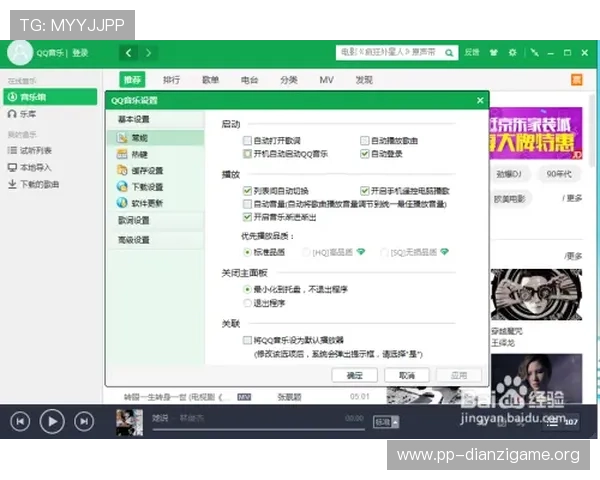
Task: Skip to next track
Action: pos(84,421)
